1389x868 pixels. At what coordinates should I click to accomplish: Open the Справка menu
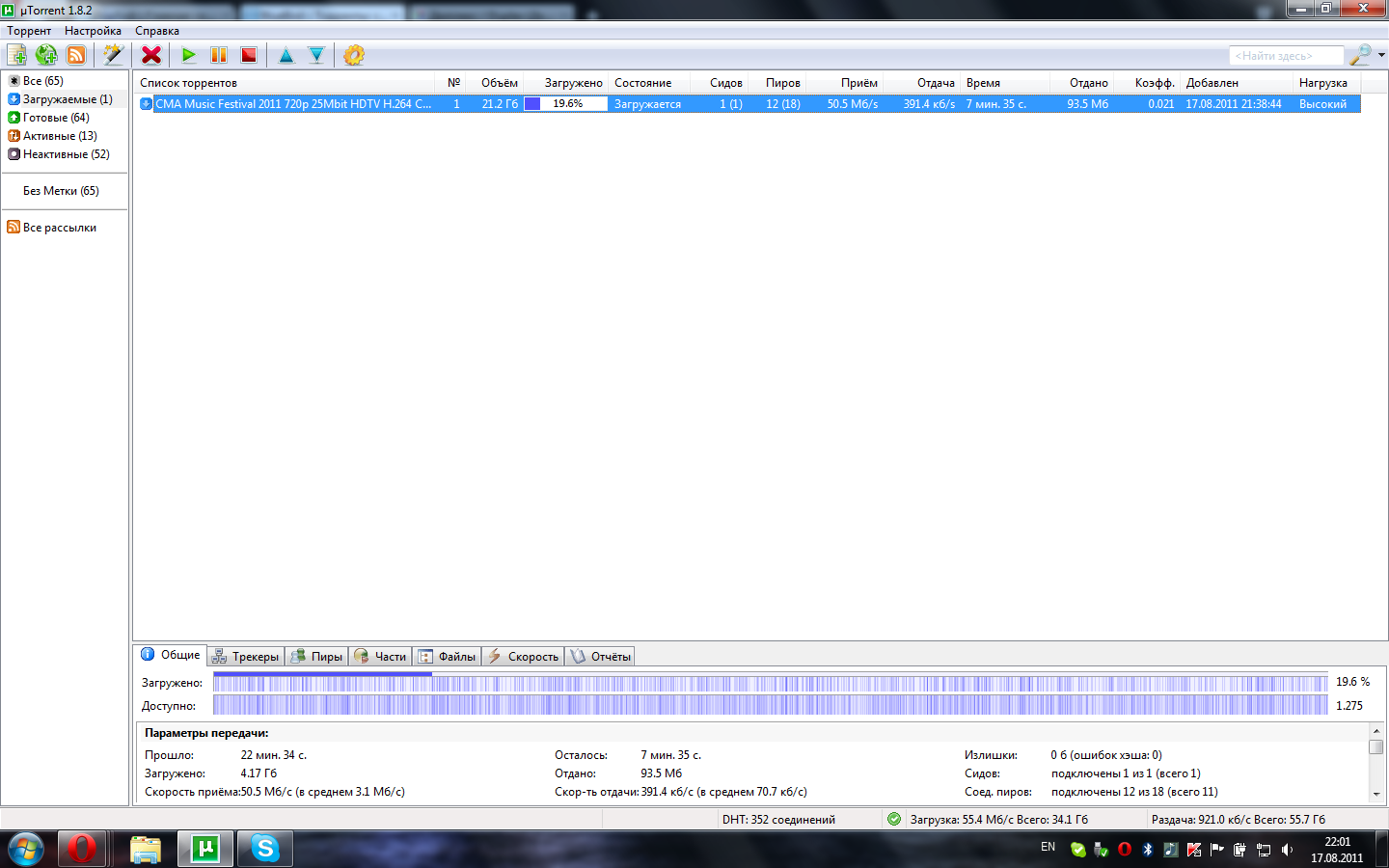[x=157, y=31]
